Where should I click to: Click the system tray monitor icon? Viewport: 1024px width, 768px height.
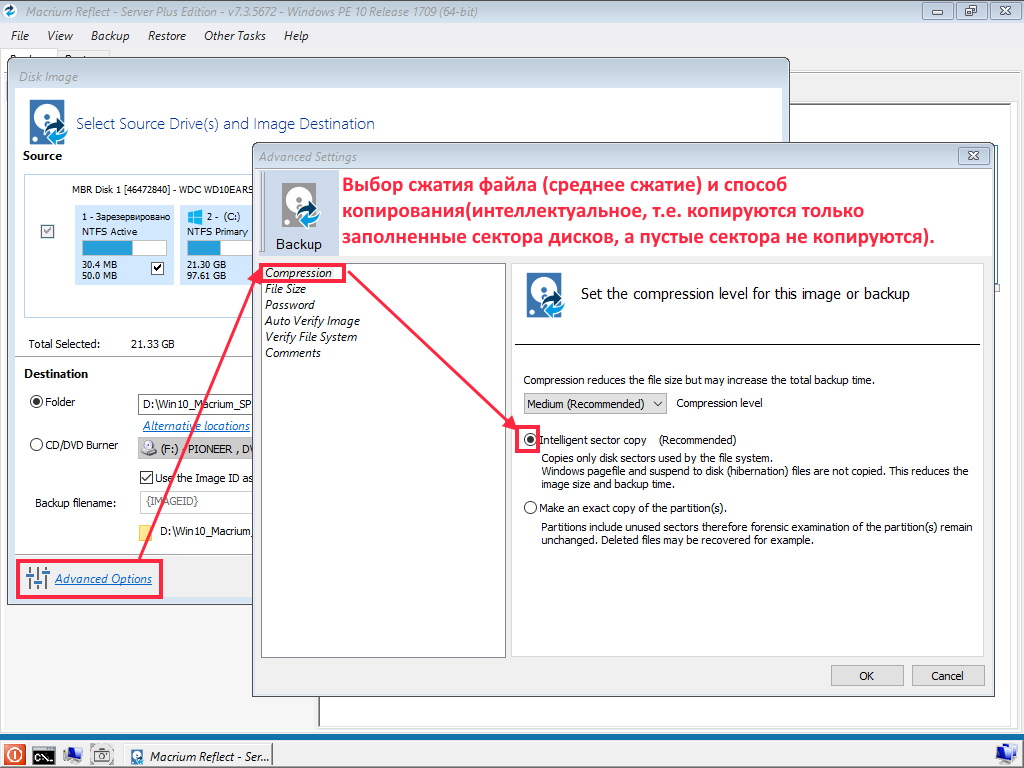coord(1006,755)
